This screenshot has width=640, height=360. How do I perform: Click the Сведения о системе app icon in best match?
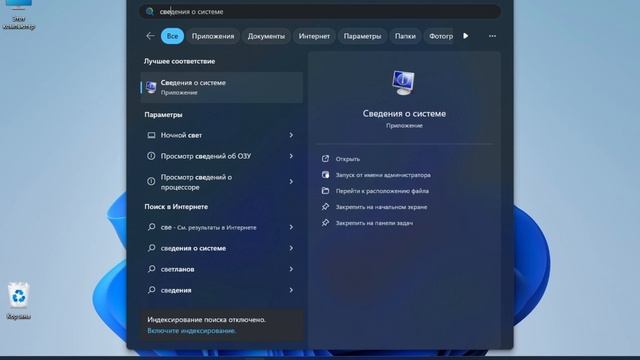[x=151, y=87]
